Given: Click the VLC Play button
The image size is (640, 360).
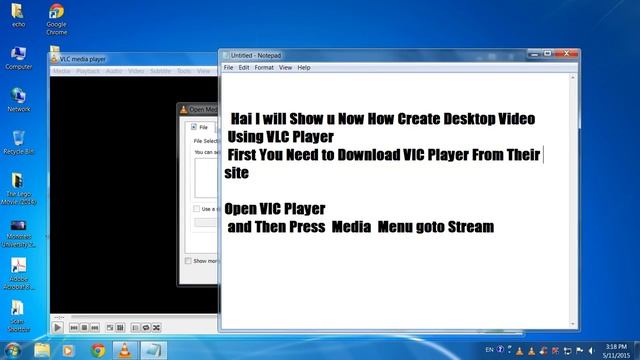Looking at the screenshot, I should 58,327.
